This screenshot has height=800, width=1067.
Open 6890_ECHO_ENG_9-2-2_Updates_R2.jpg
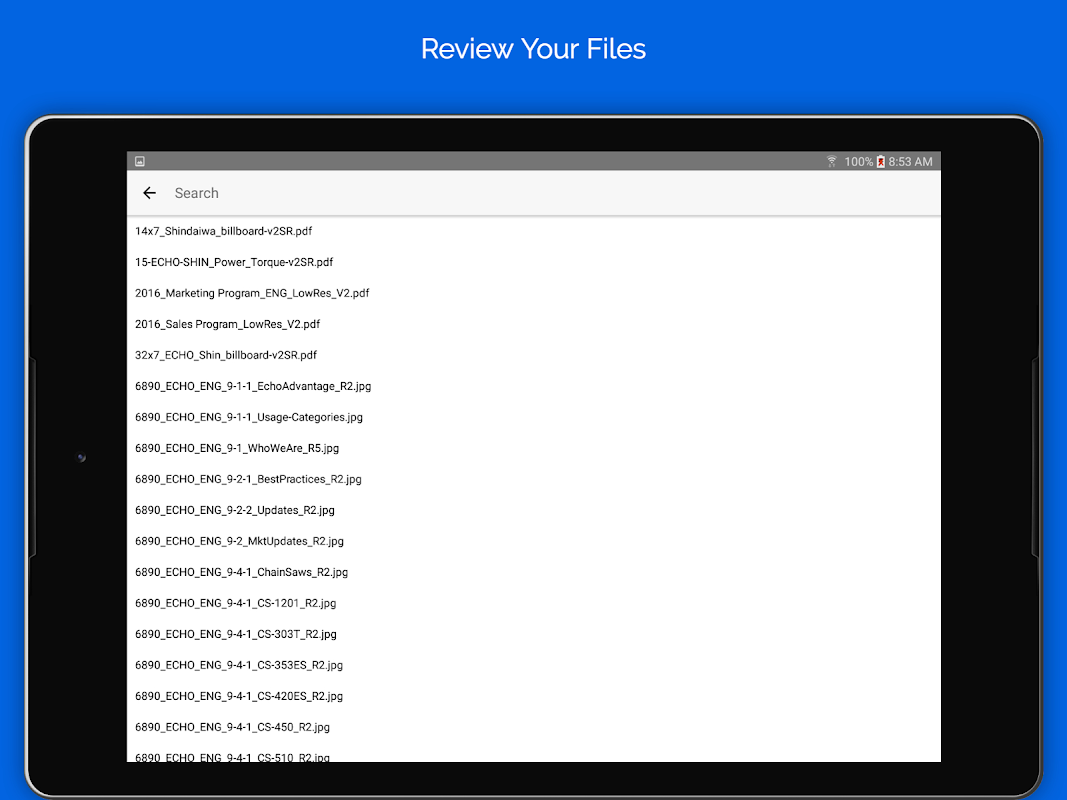coord(534,510)
